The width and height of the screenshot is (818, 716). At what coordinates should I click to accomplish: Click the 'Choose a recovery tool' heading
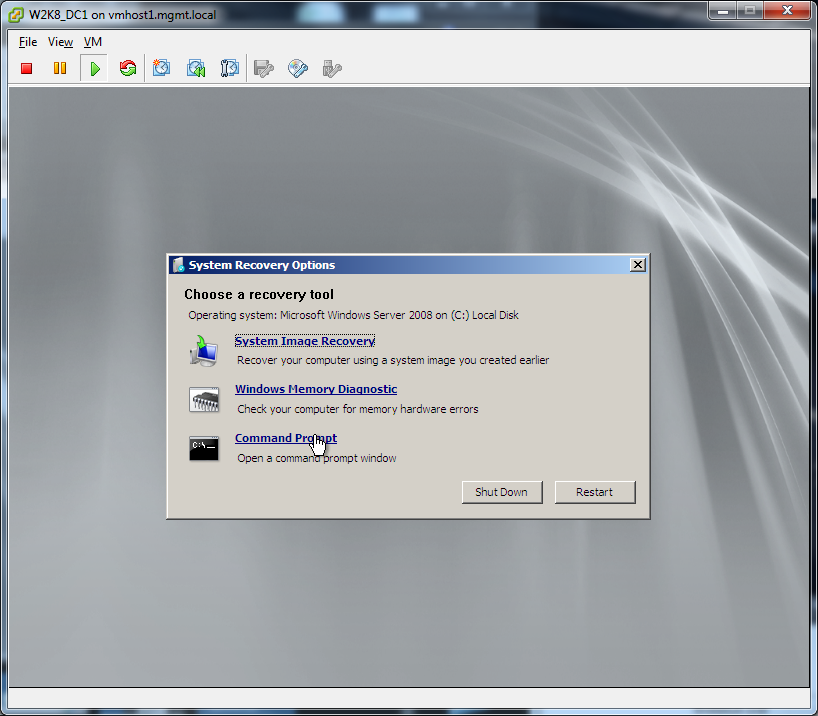259,295
